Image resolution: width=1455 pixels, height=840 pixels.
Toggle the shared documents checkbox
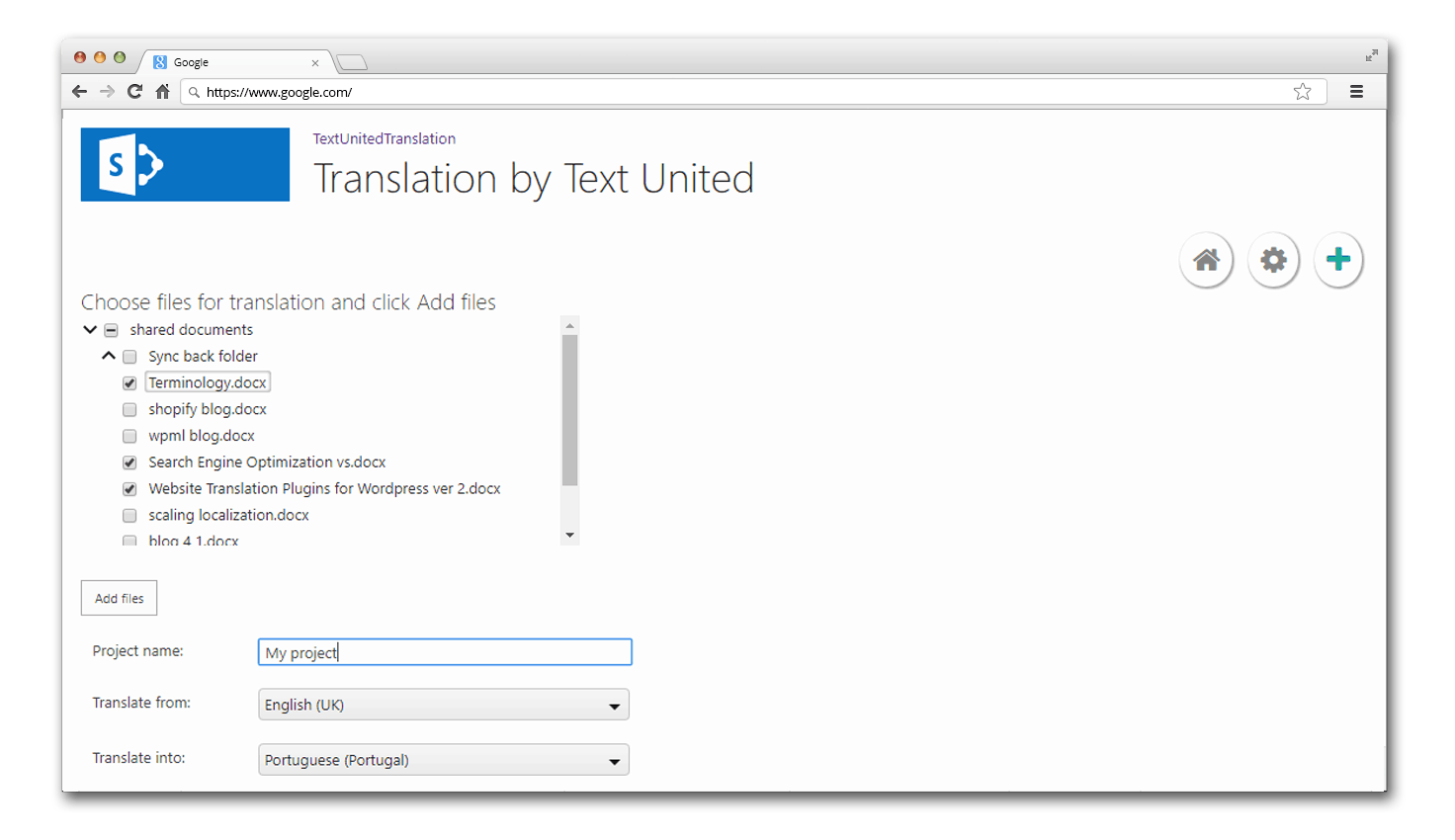(x=112, y=330)
